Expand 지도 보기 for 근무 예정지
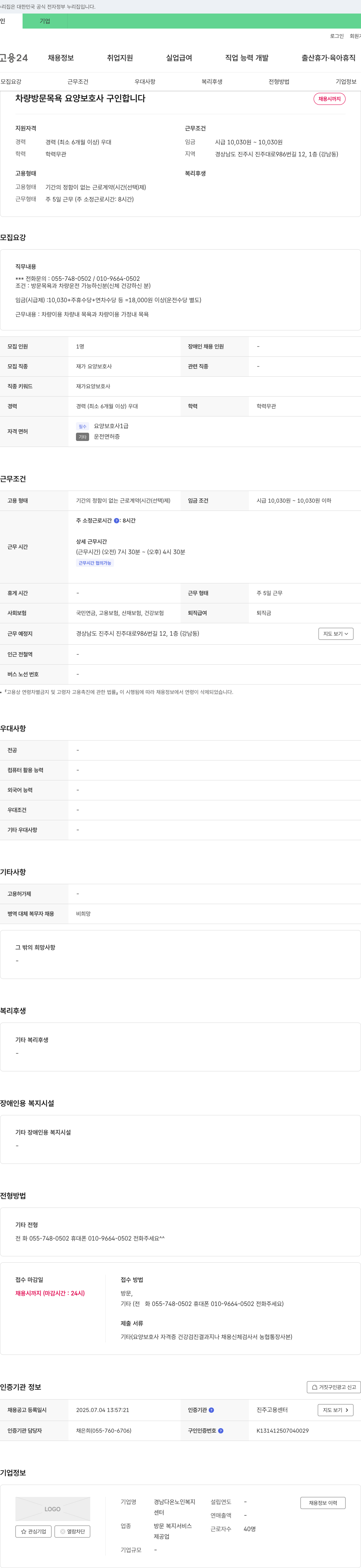The width and height of the screenshot is (361, 1568). point(336,634)
